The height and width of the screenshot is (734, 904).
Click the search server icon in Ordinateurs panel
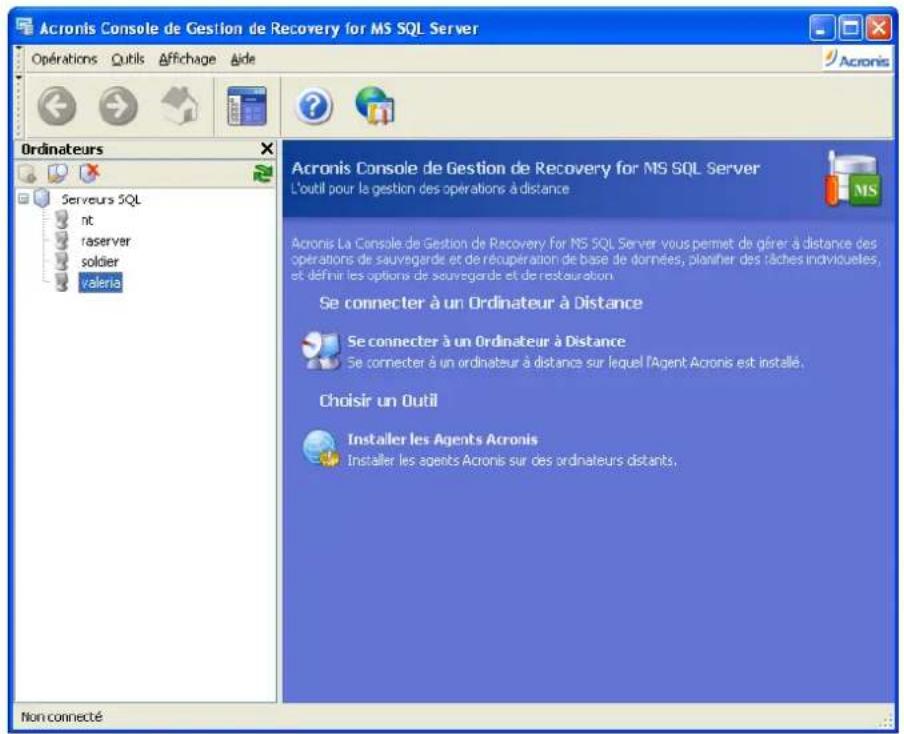click(58, 173)
